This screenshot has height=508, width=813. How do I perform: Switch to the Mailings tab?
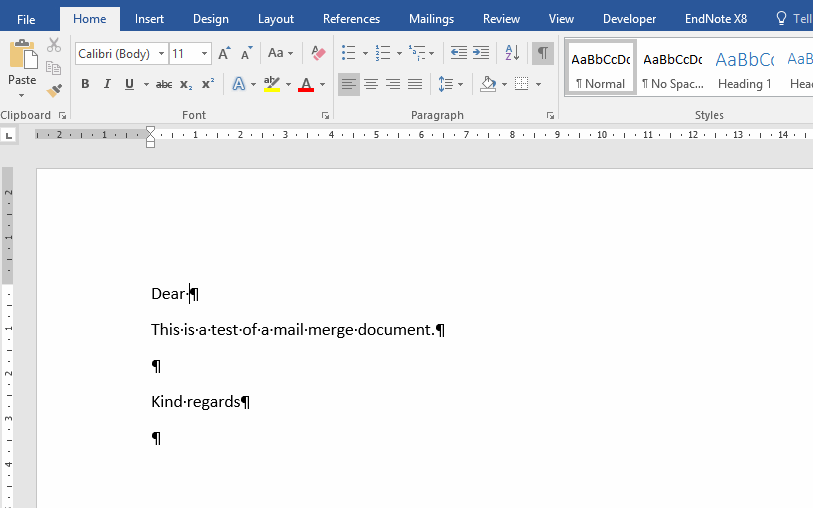click(431, 19)
